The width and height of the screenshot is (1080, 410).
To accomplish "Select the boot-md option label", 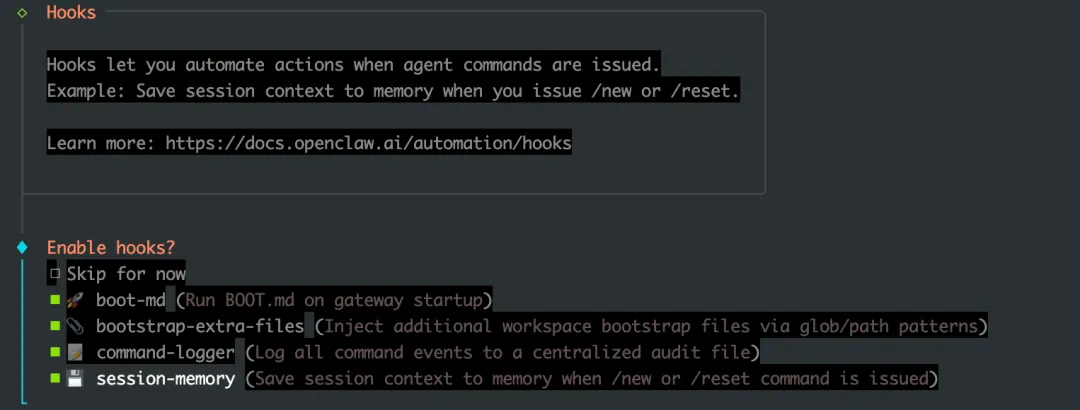I will tap(131, 300).
